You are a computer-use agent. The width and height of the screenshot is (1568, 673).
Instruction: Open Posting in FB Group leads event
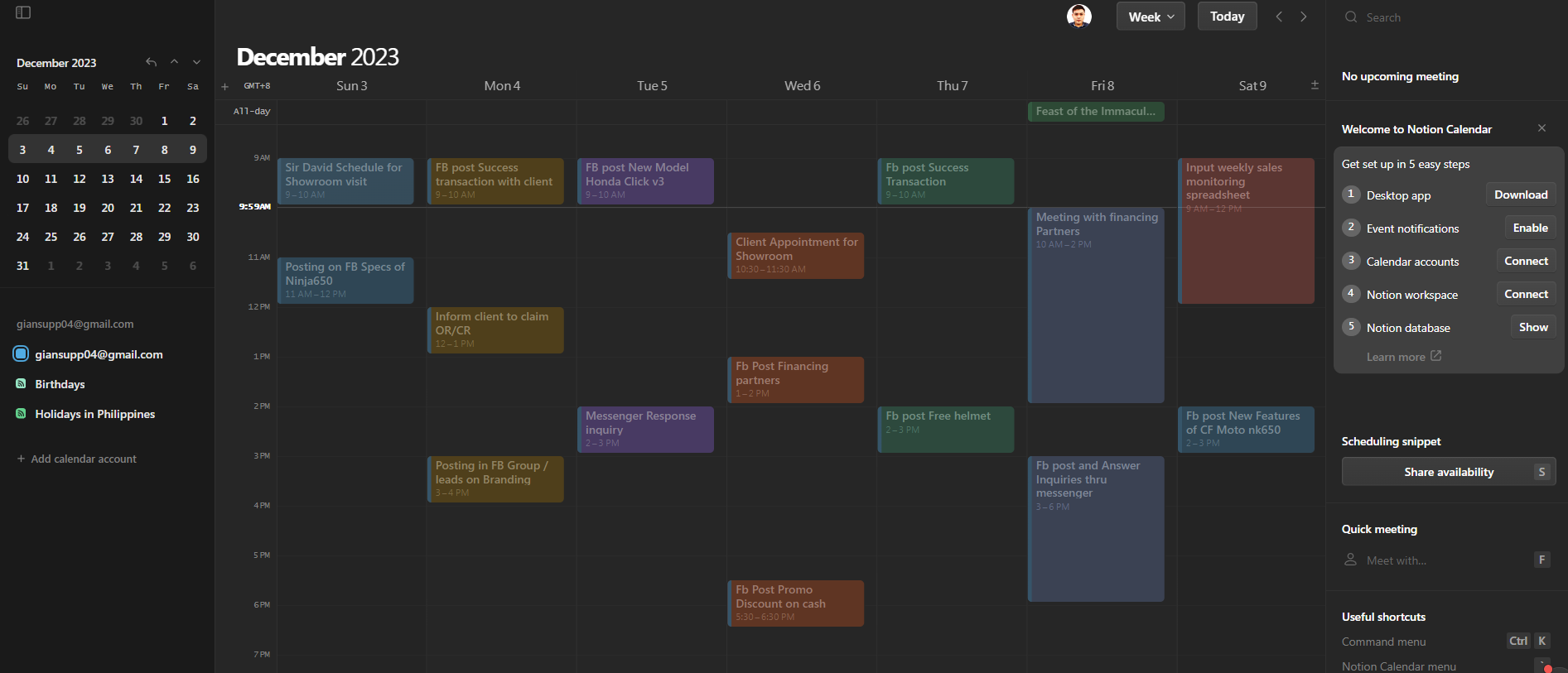(x=495, y=479)
